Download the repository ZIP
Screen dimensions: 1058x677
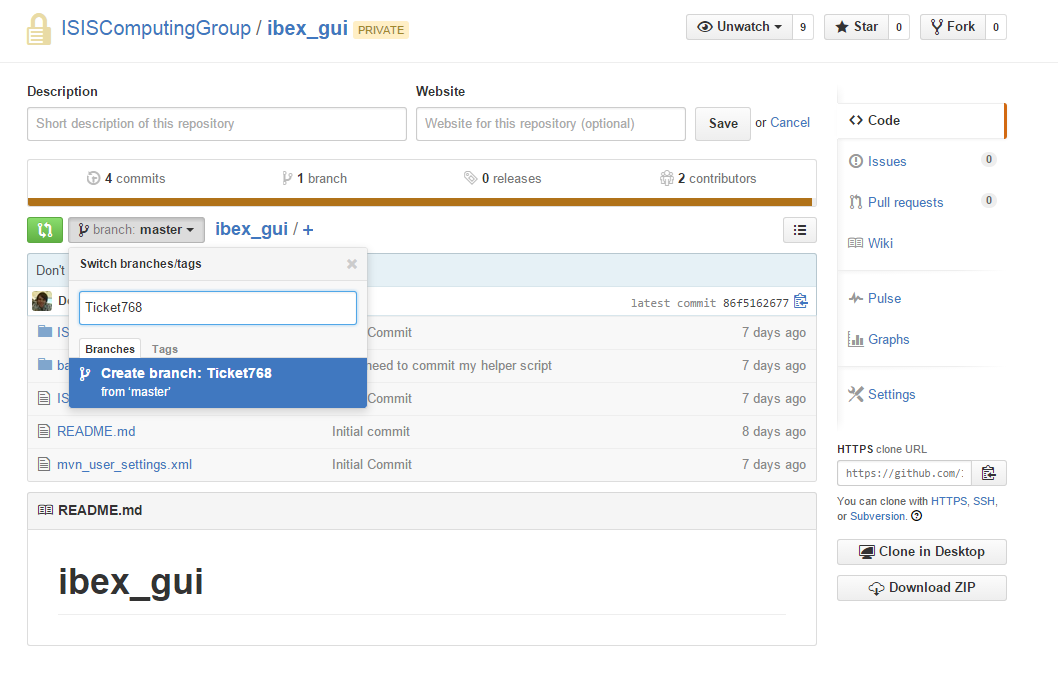click(922, 588)
